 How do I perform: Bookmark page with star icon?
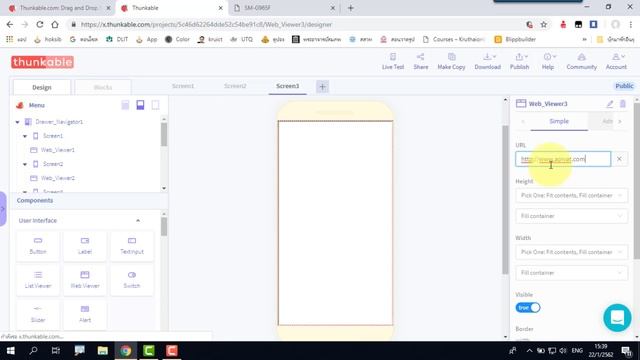click(544, 24)
